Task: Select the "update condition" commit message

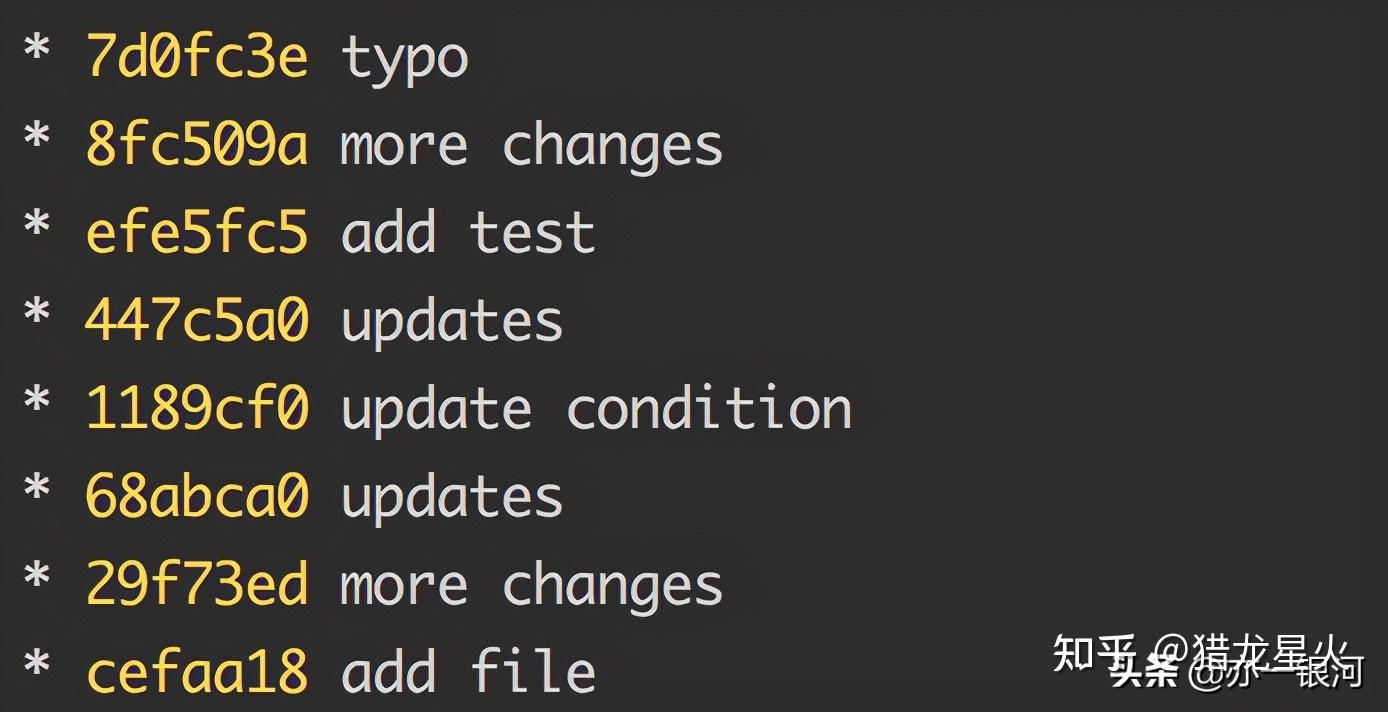Action: (x=596, y=410)
